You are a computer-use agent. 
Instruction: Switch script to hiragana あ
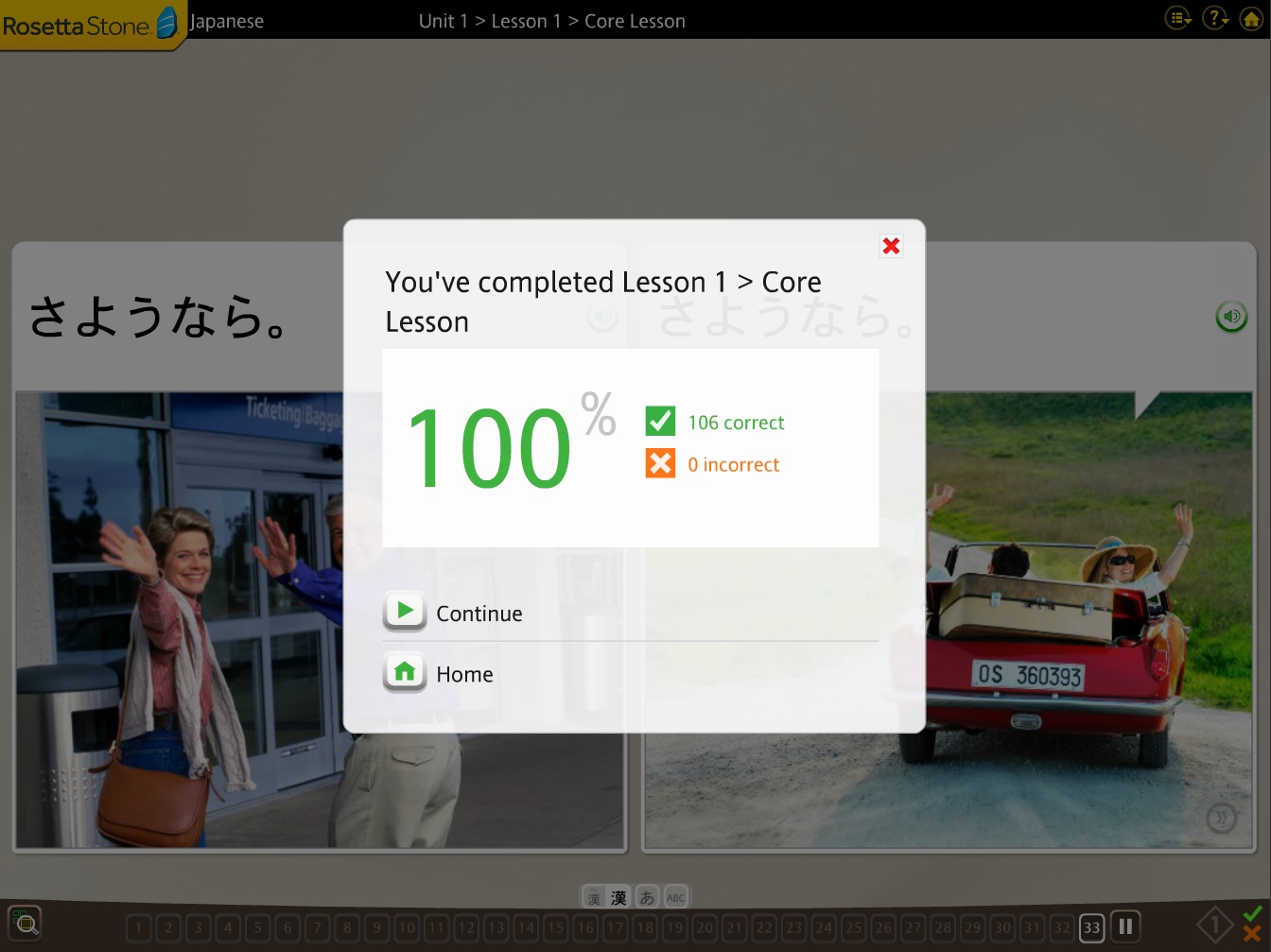coord(647,897)
